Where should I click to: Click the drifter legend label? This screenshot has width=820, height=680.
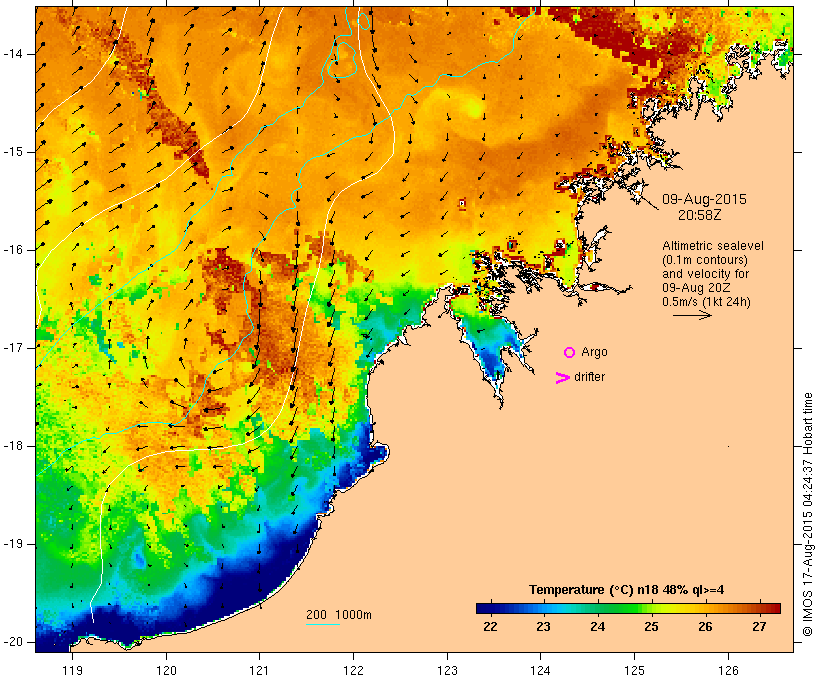589,377
